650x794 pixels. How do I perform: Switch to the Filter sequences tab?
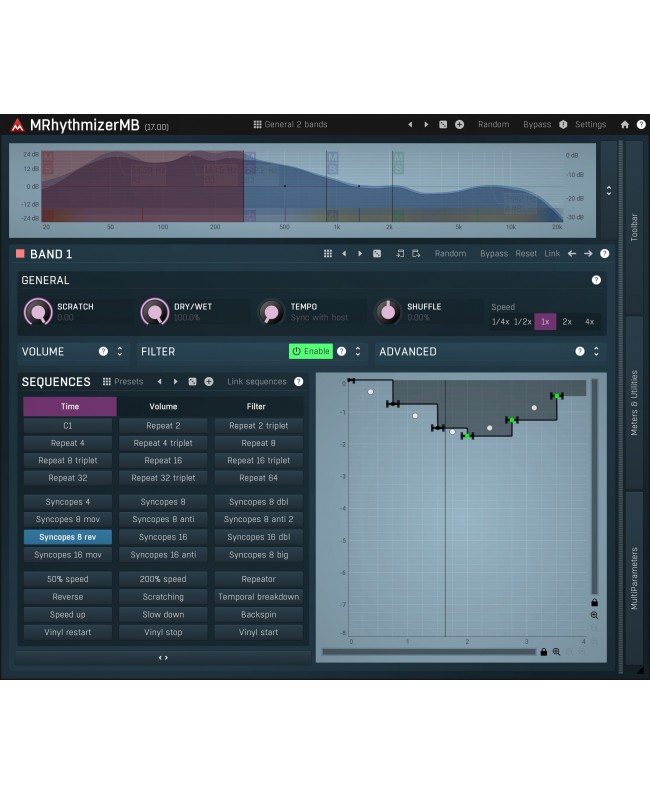(256, 407)
